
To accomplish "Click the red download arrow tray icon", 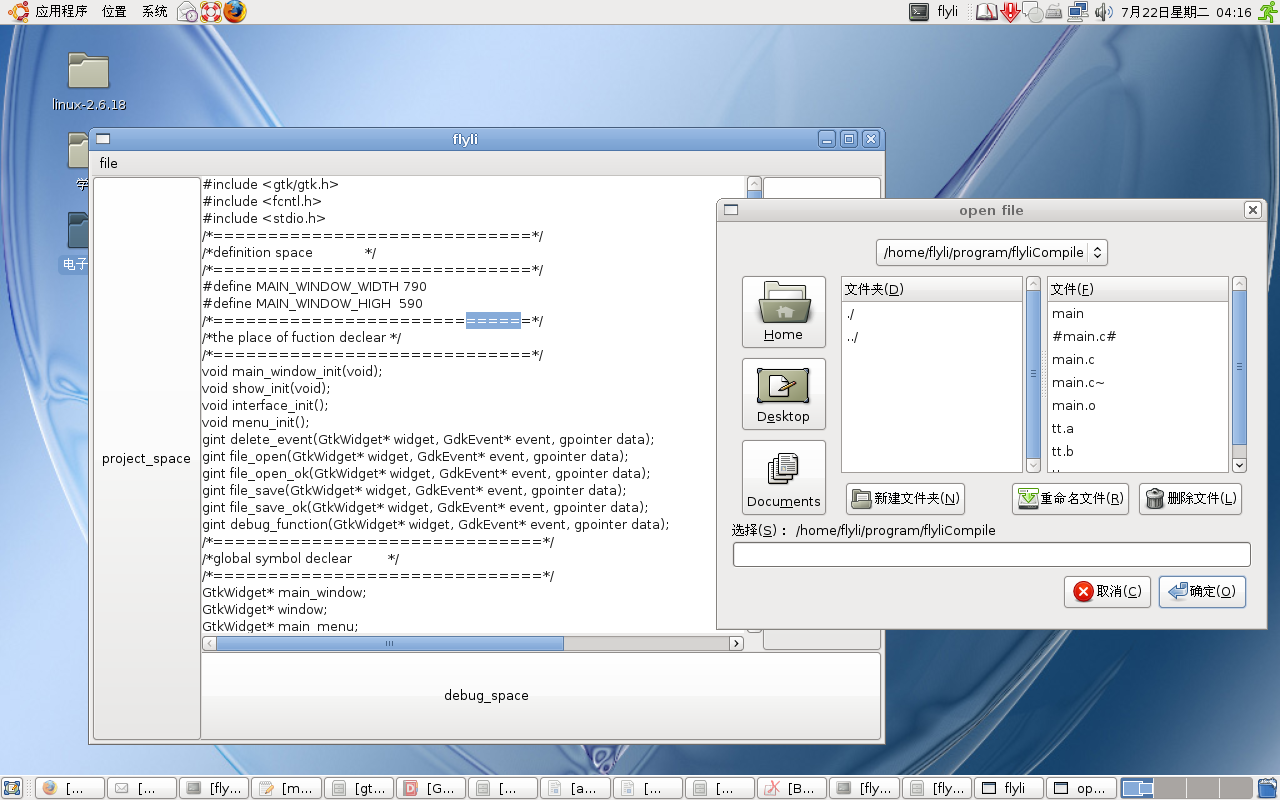I will pos(1010,12).
